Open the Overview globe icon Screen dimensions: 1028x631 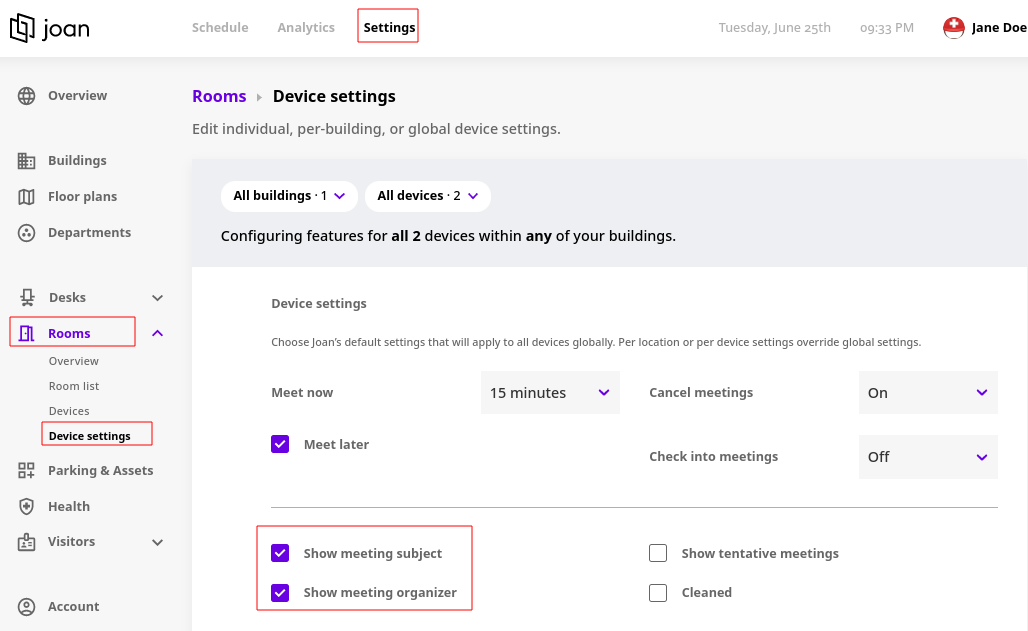(x=26, y=96)
